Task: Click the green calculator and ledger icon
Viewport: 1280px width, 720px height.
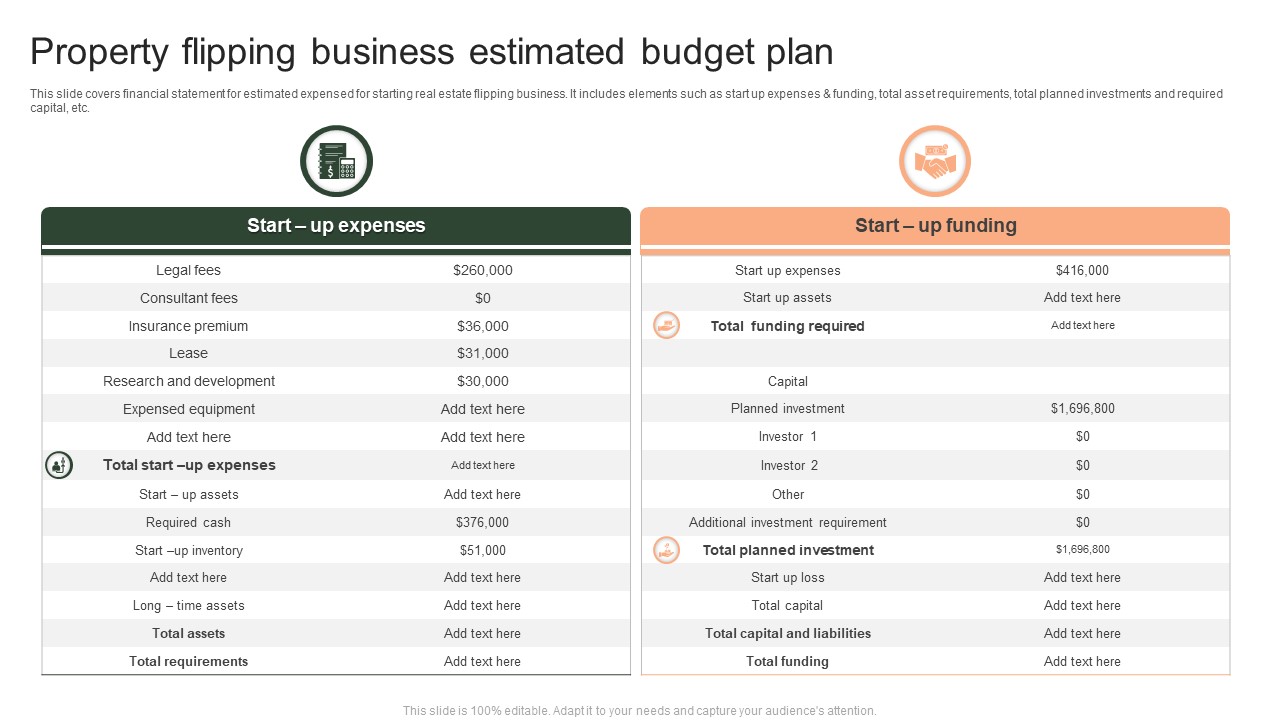Action: [x=336, y=161]
